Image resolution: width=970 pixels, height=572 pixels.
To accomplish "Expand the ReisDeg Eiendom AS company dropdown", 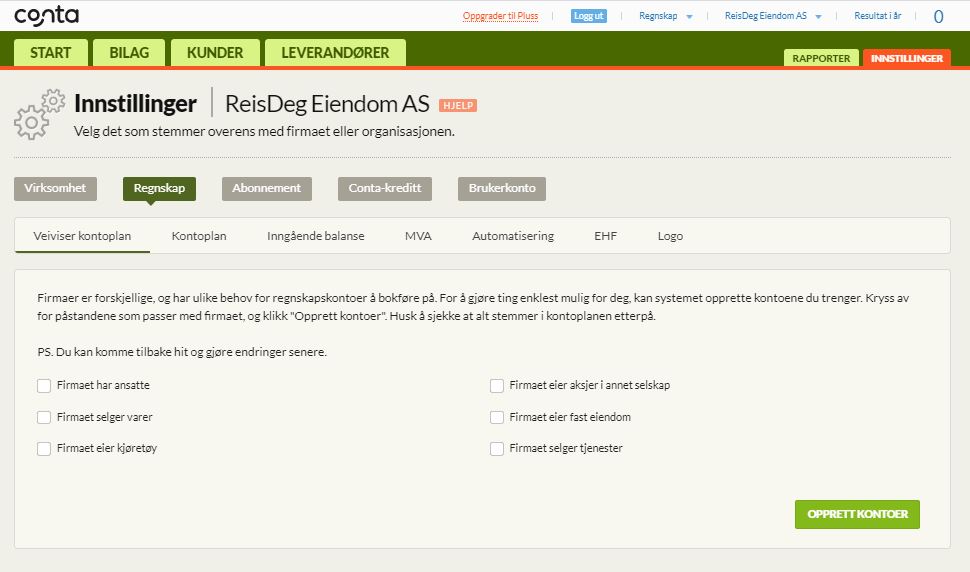I will point(773,16).
